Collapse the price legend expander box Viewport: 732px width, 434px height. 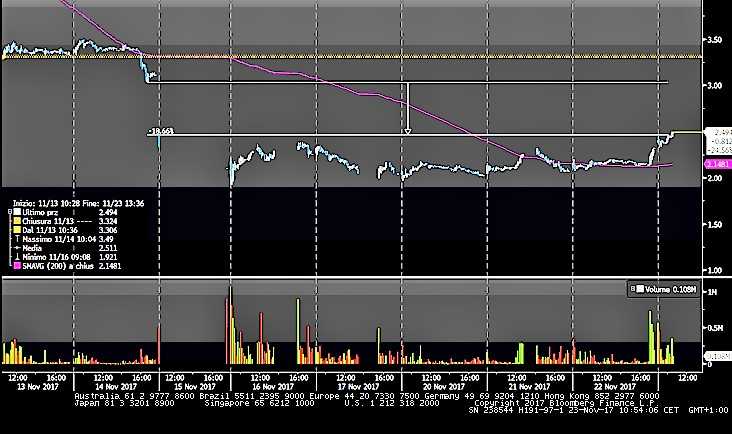10,212
